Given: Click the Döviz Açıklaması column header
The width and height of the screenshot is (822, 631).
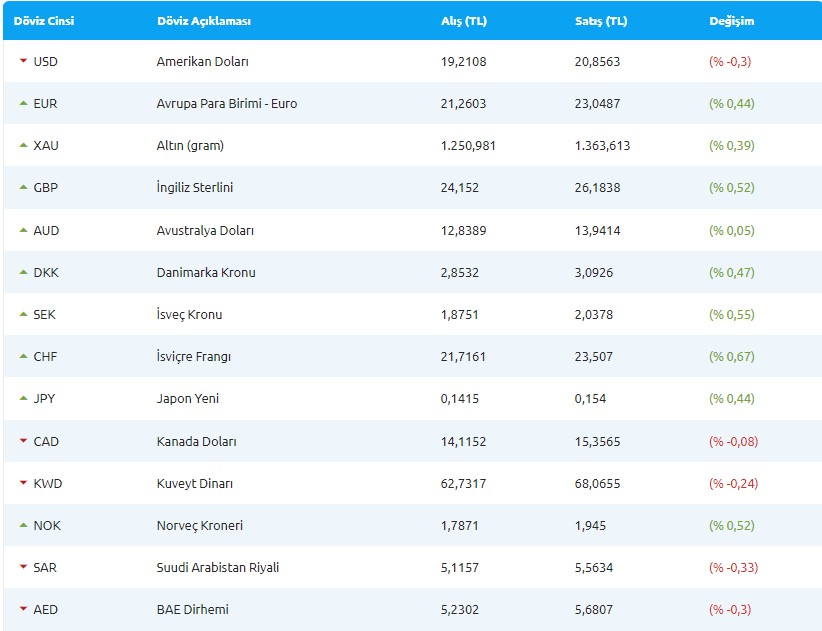Looking at the screenshot, I should point(204,21).
